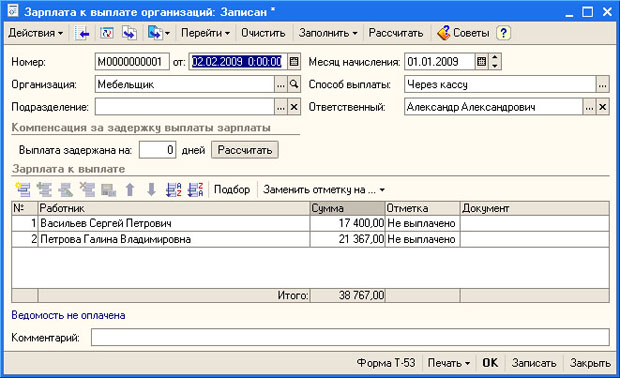Clear the Ответственный field
This screenshot has width=620, height=378.
[x=602, y=107]
